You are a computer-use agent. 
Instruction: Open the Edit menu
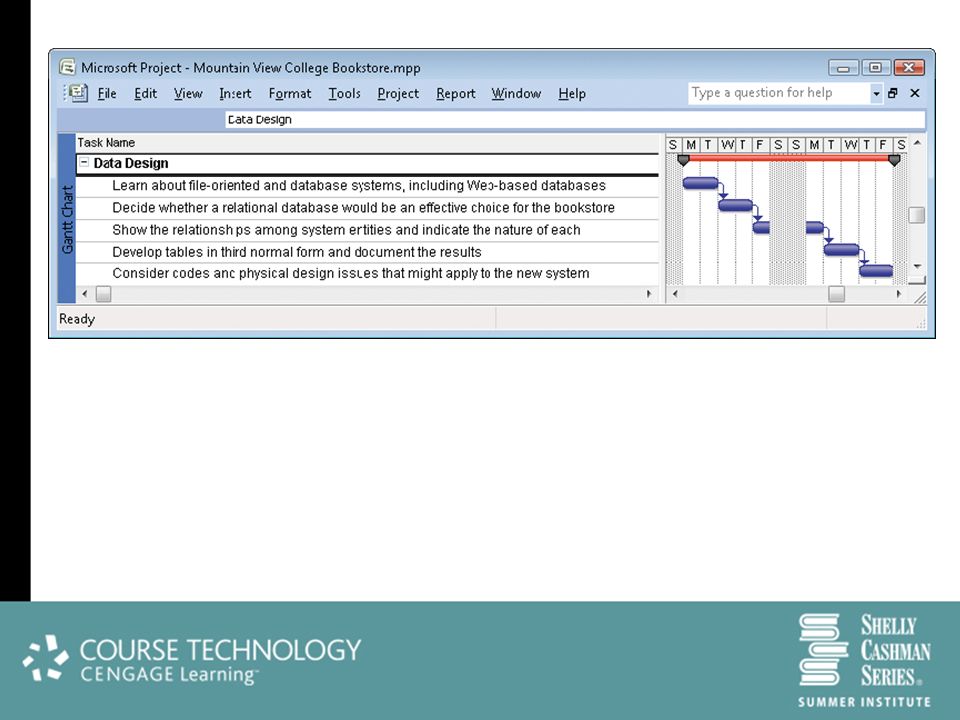(x=145, y=94)
